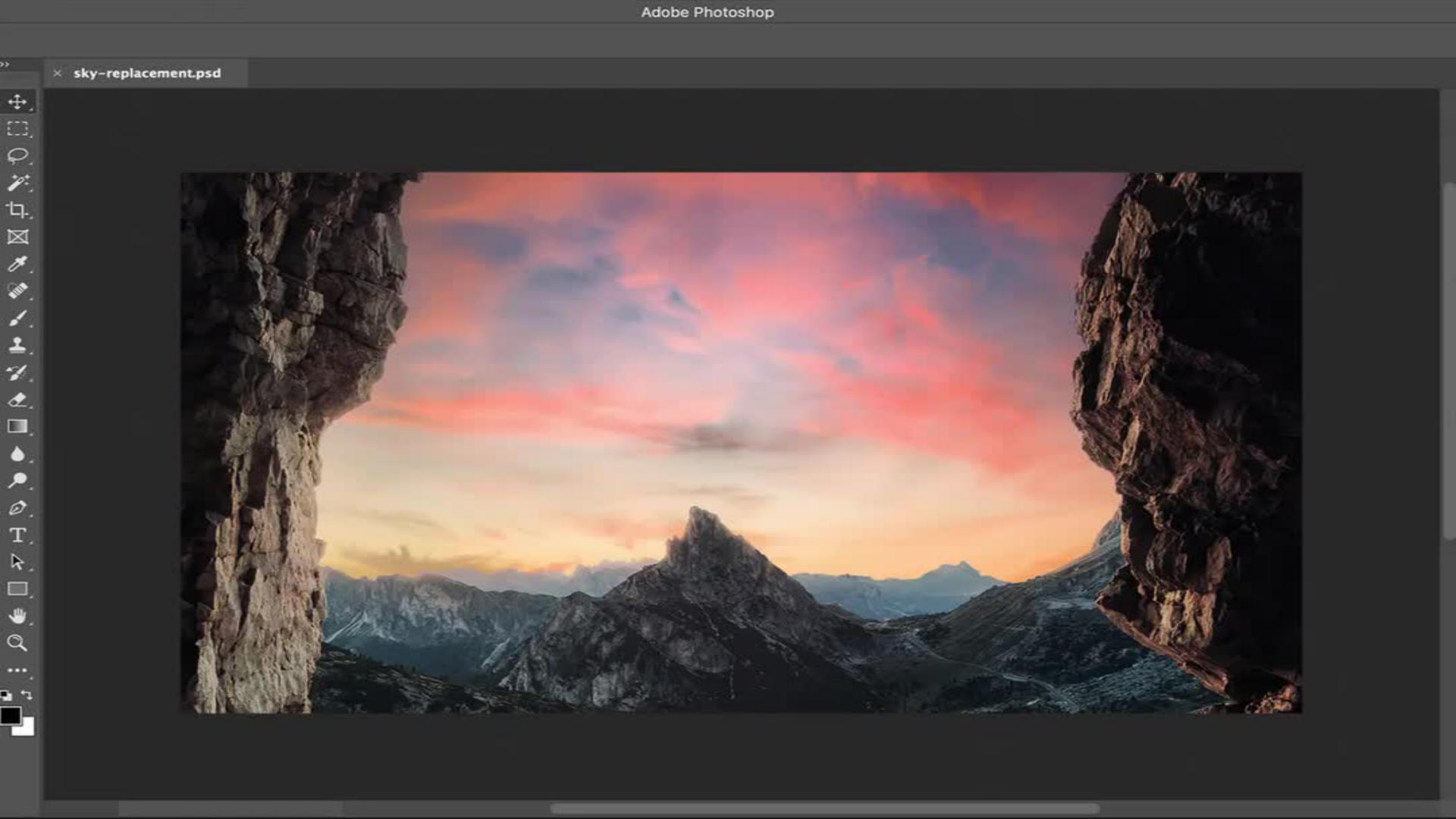The image size is (1456, 819).
Task: Select the Eraser tool
Action: pos(17,400)
